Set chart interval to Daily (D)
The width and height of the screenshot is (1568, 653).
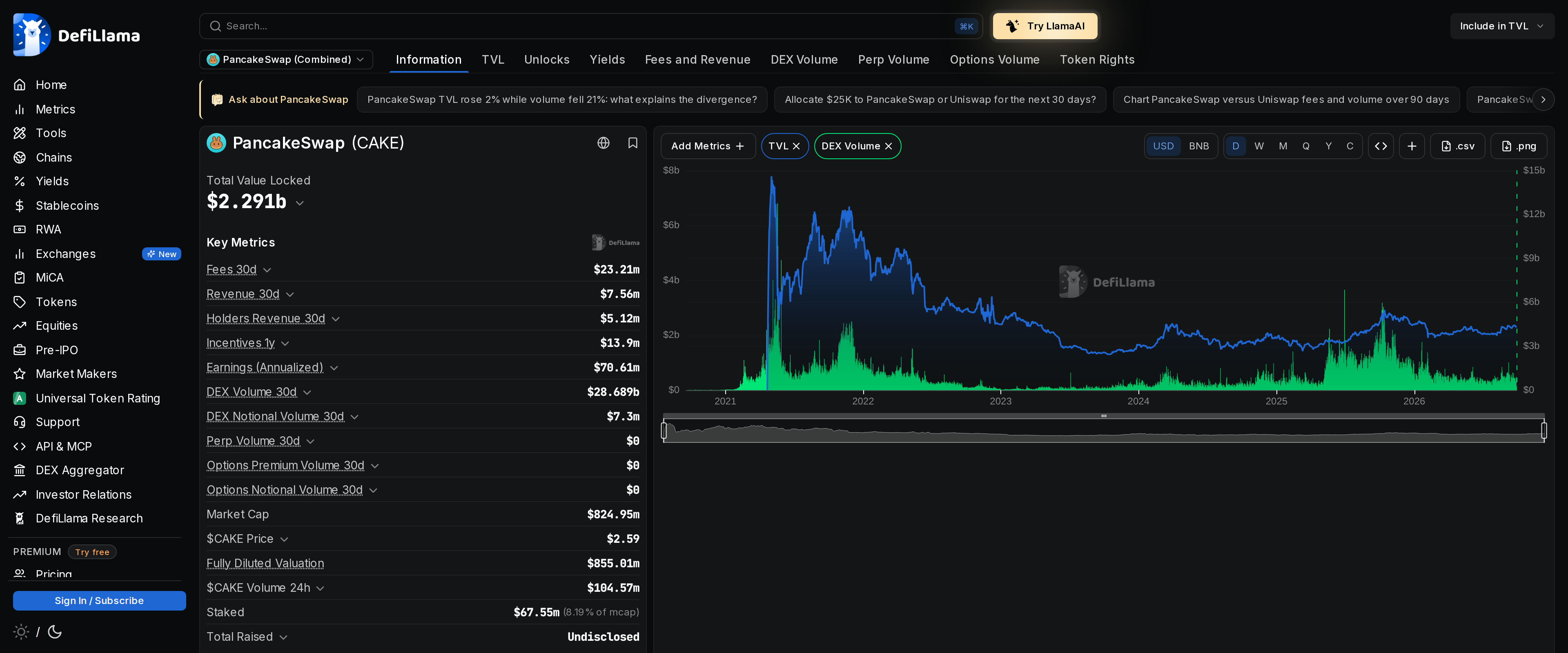tap(1235, 146)
